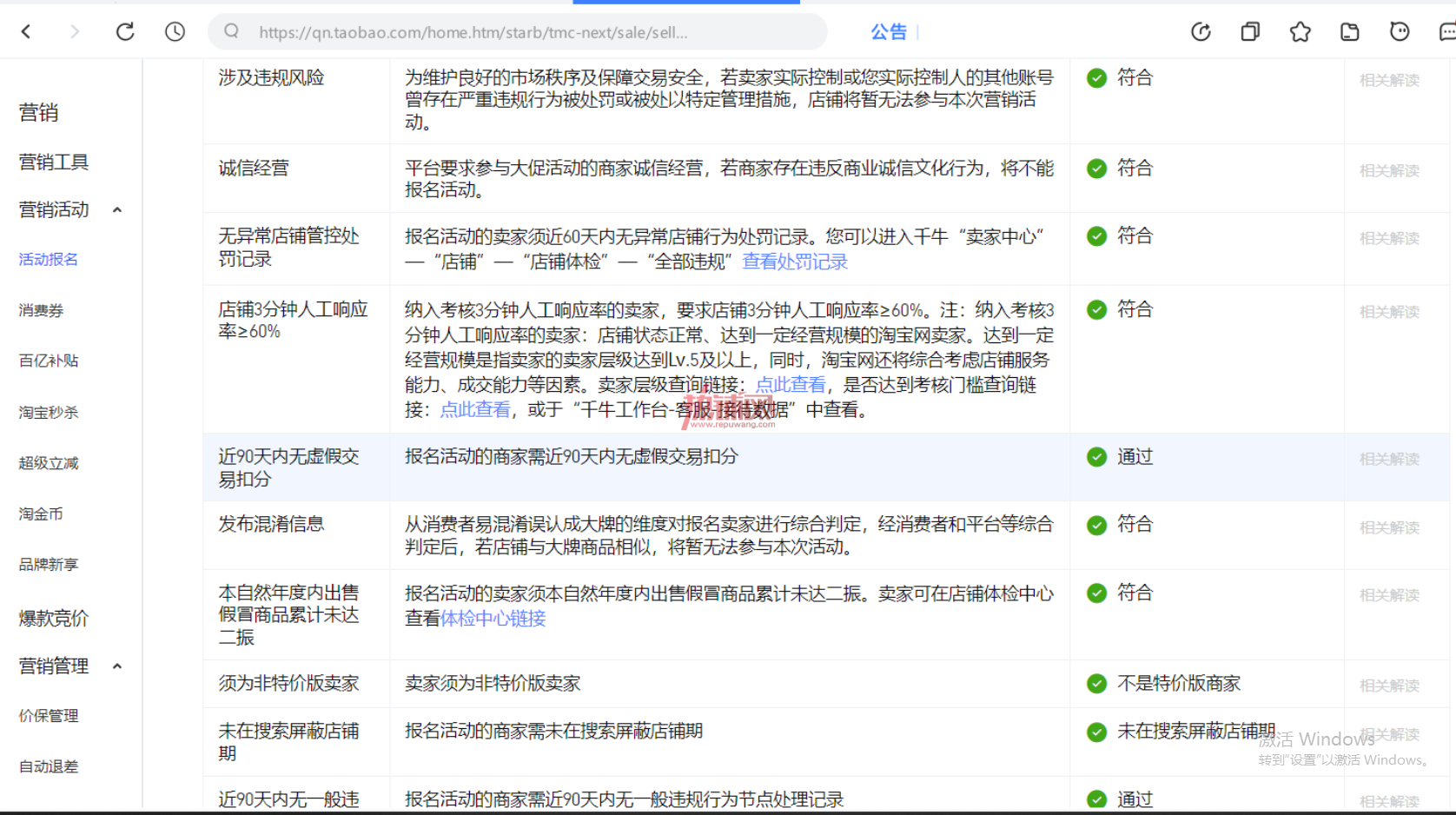Collapse the 营销活动 sidebar section

coord(117,210)
